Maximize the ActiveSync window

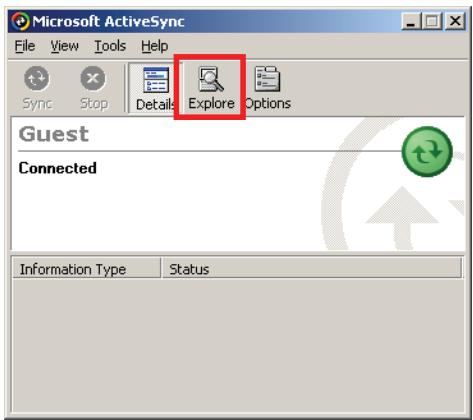(x=432, y=22)
